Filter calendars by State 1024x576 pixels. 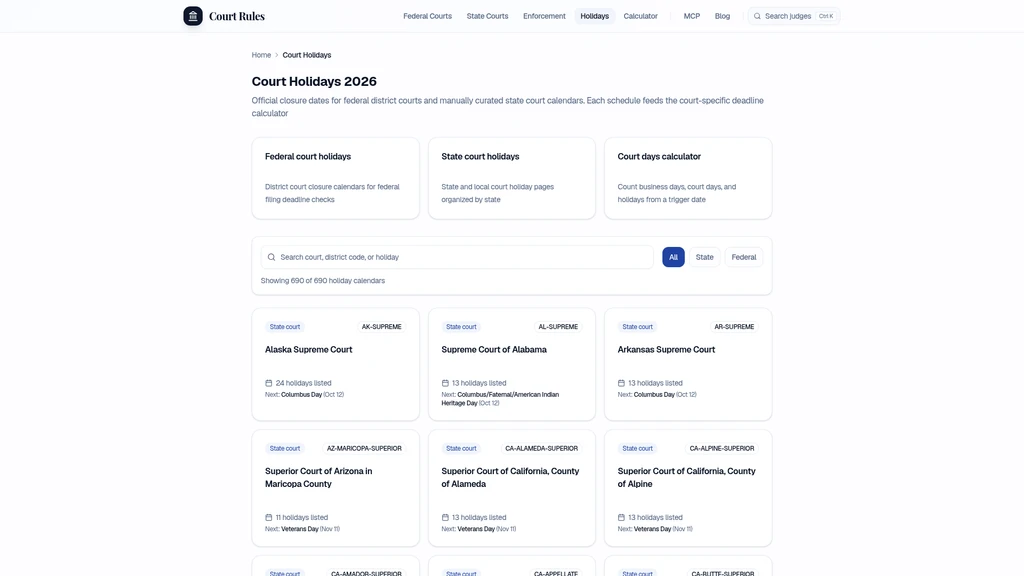pos(705,257)
